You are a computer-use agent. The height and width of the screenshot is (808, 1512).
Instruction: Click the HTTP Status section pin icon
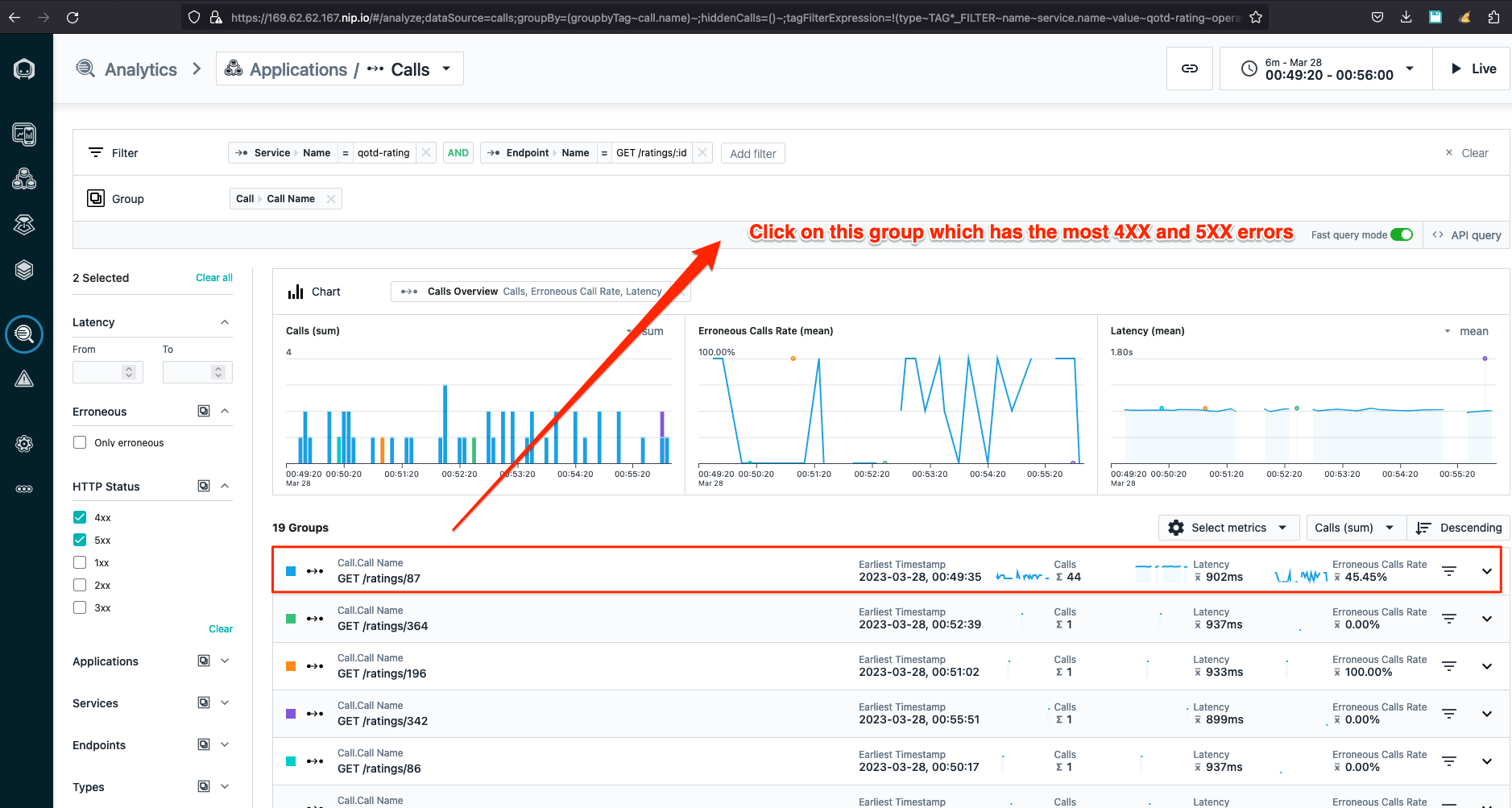point(204,486)
